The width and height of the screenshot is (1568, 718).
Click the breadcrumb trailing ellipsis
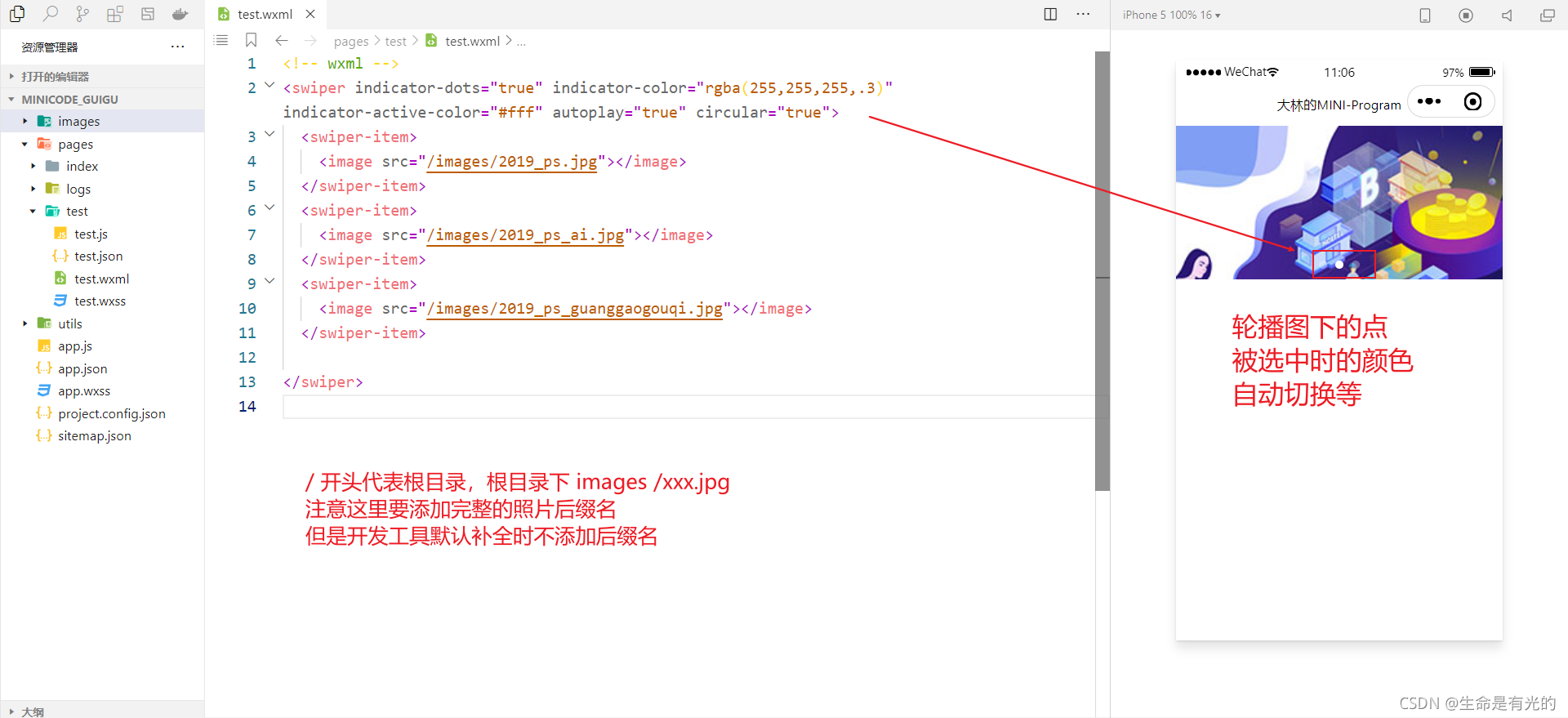coord(521,42)
